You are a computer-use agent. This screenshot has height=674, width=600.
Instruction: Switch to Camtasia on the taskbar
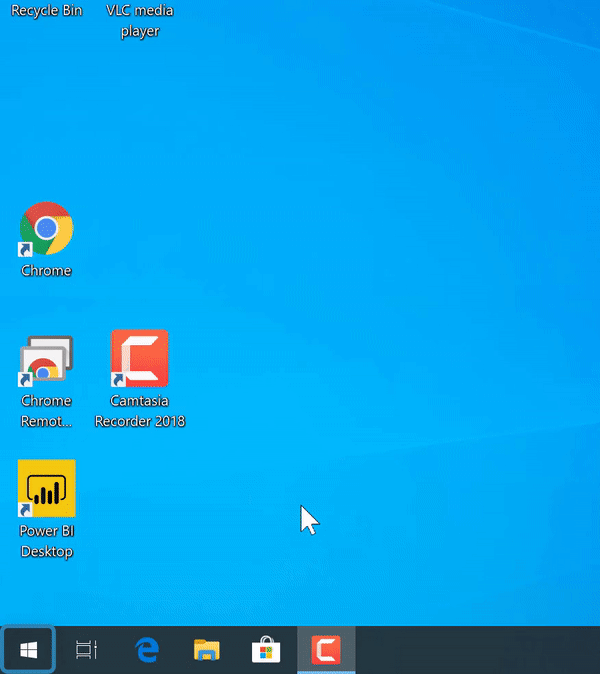(326, 649)
